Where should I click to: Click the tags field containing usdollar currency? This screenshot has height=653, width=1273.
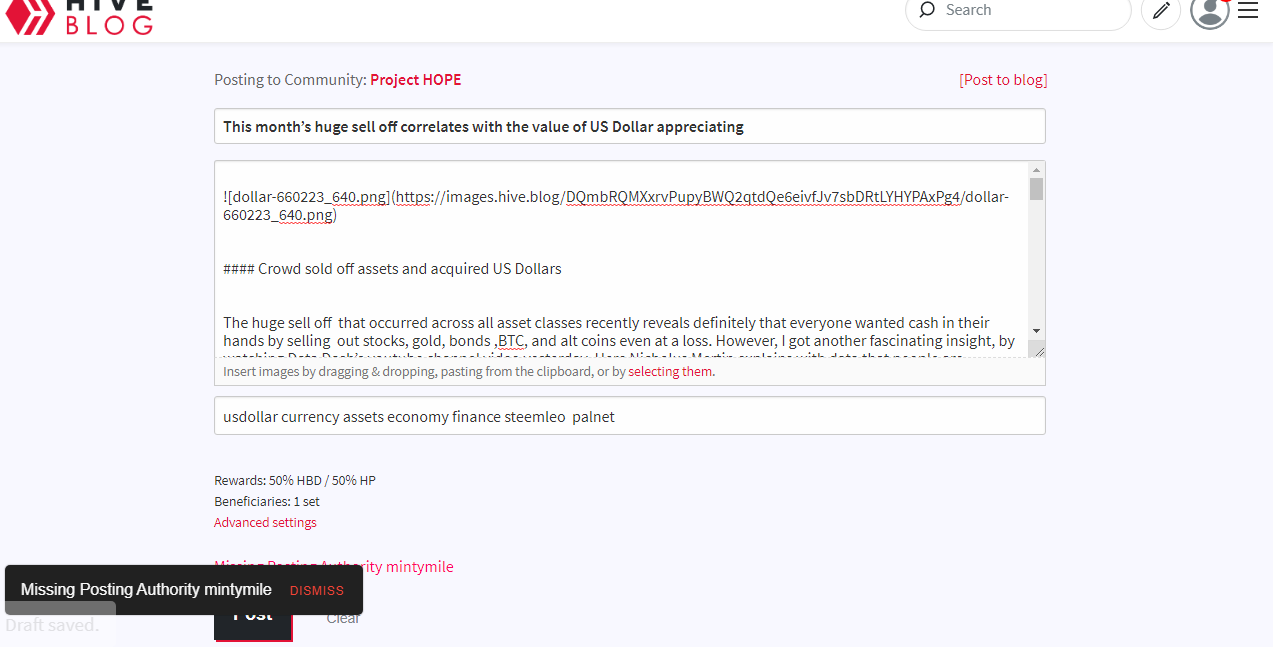629,416
